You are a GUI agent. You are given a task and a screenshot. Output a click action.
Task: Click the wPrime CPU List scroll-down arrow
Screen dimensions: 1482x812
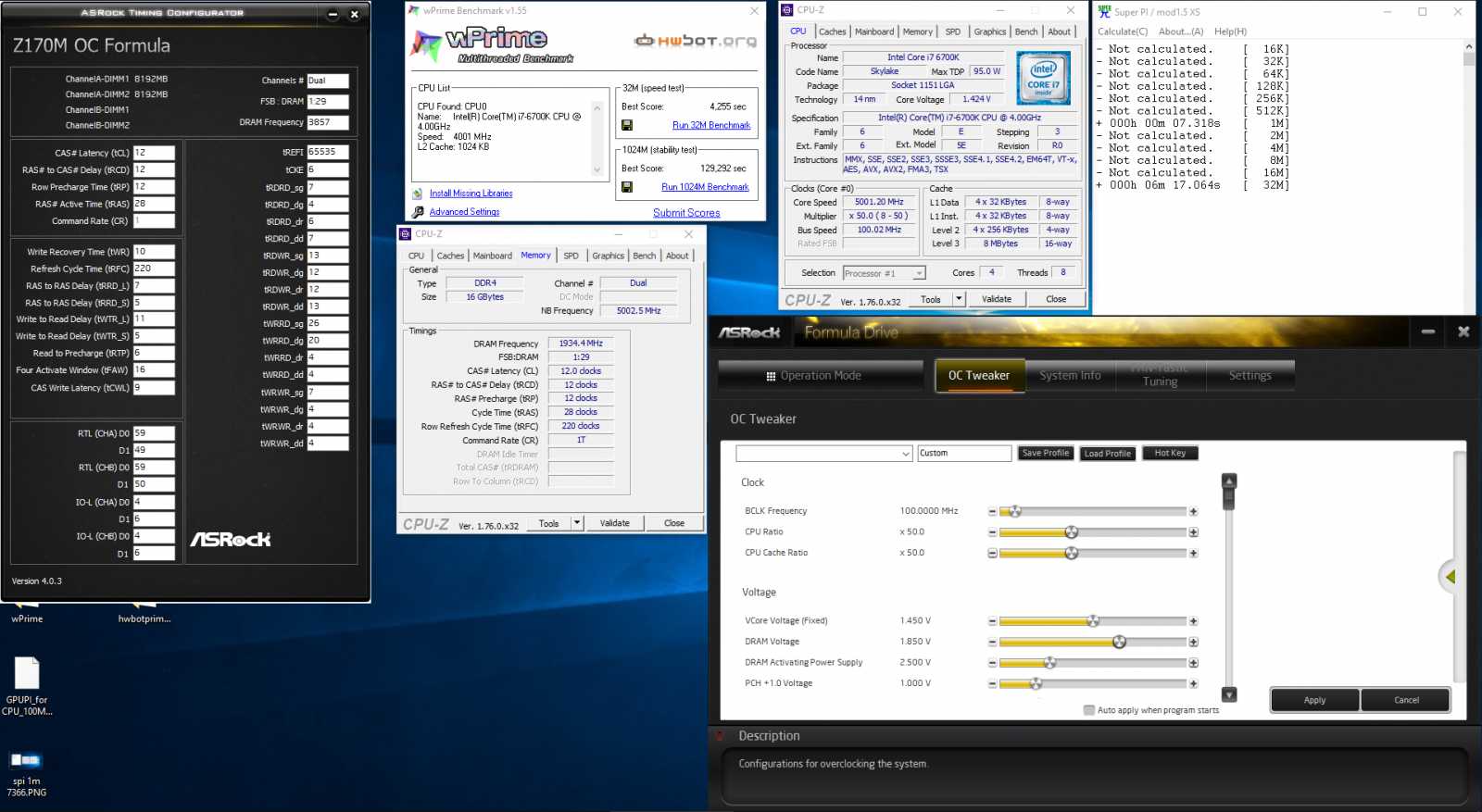coord(597,170)
